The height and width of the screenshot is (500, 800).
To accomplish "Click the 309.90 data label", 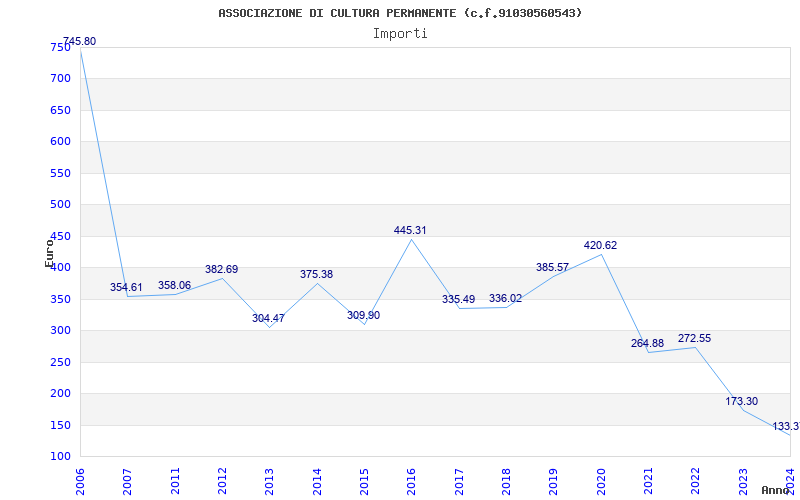I will coord(364,315).
